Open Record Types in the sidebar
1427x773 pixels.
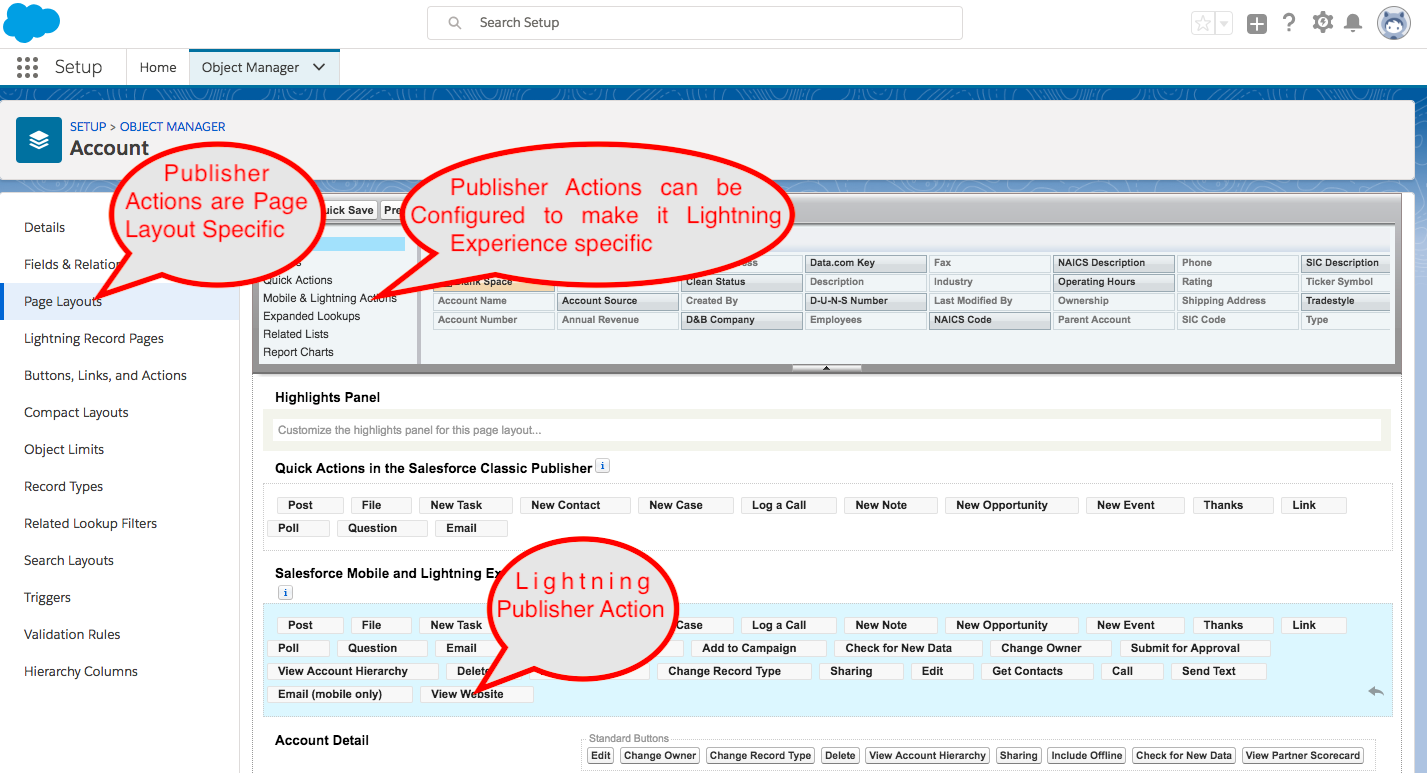pyautogui.click(x=63, y=486)
